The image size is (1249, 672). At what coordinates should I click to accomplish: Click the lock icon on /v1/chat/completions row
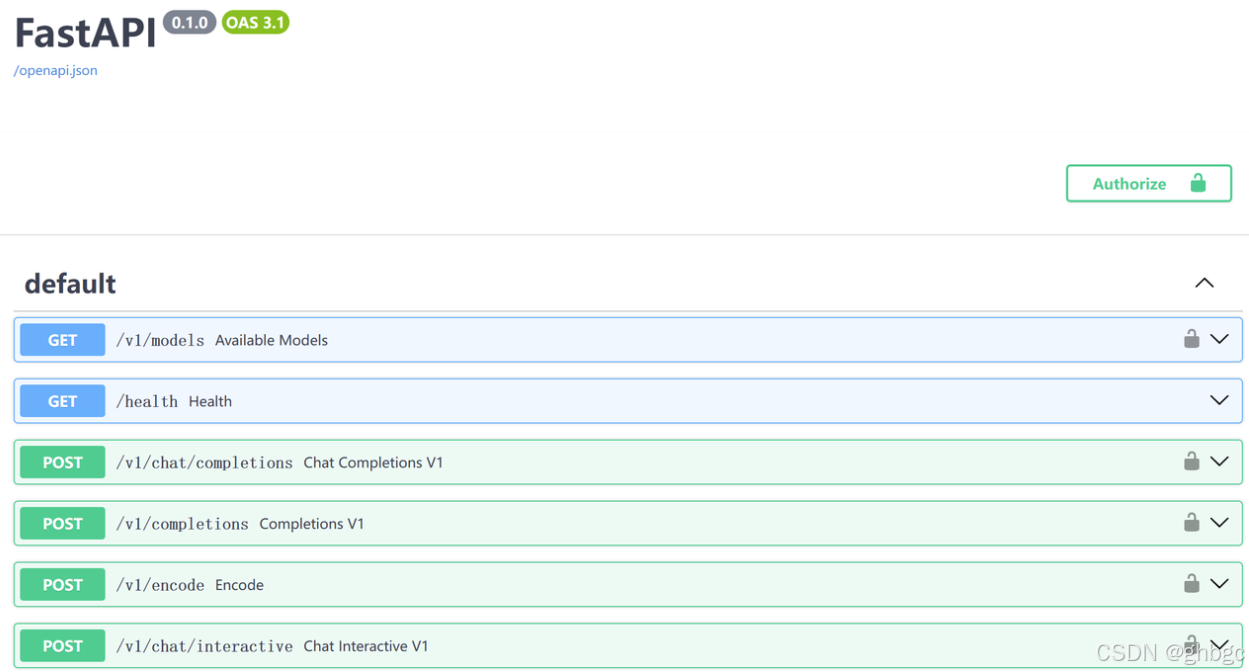click(x=1191, y=461)
